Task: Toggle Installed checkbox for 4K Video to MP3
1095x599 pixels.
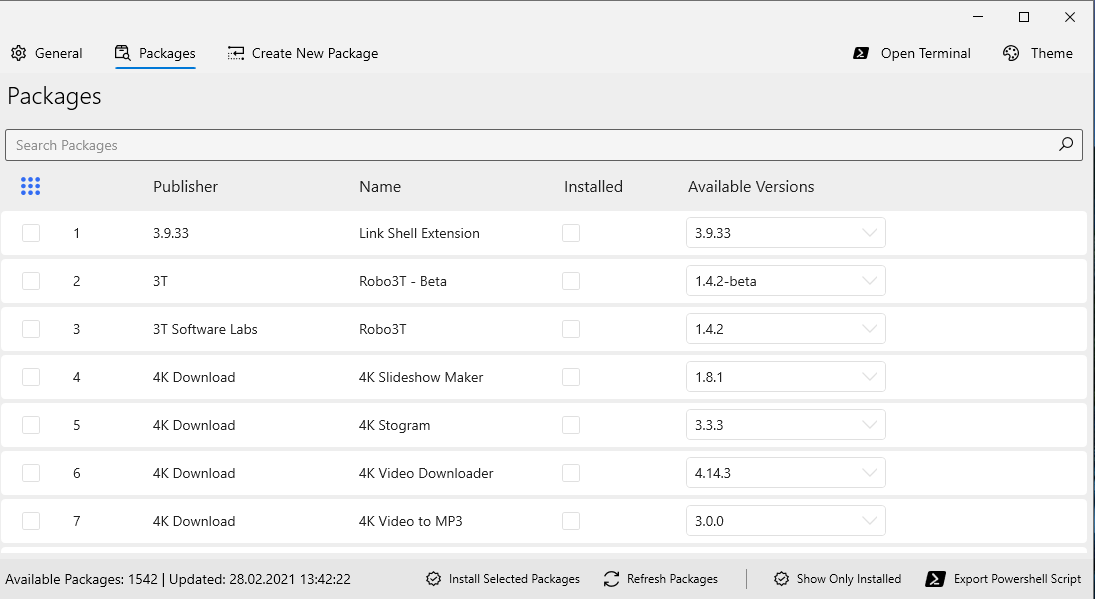Action: [x=571, y=521]
